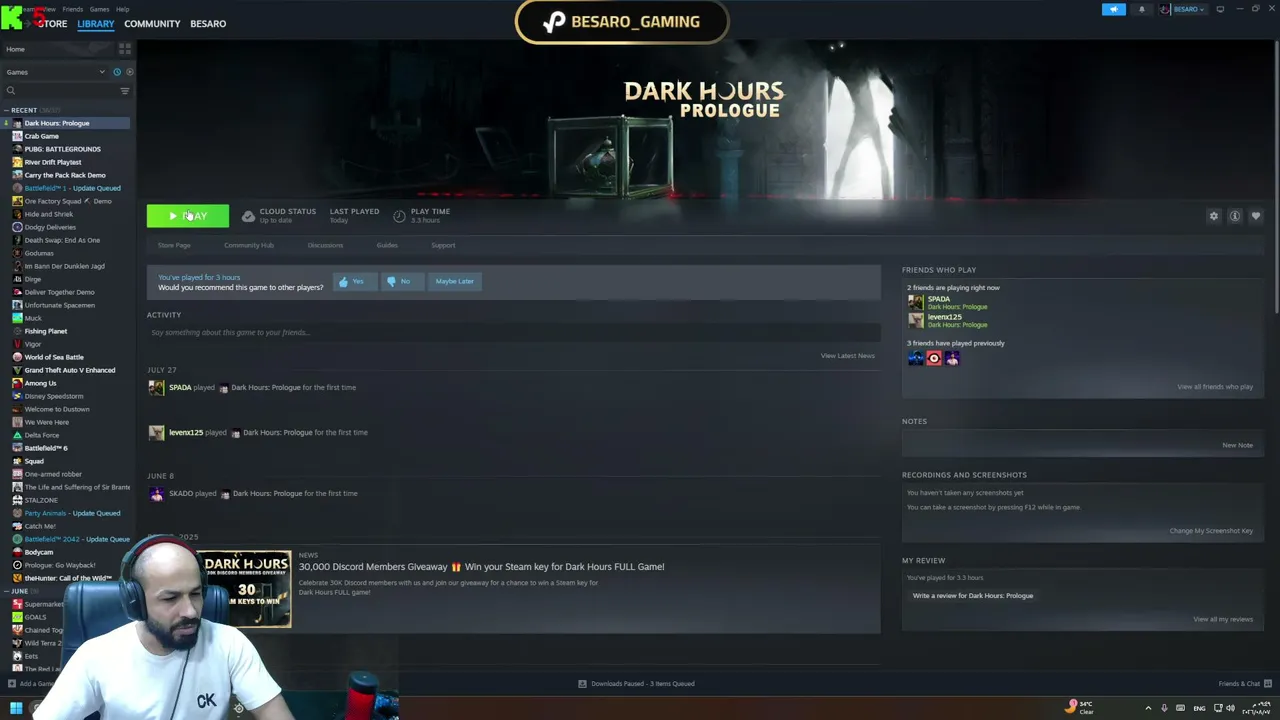This screenshot has height=720, width=1280.
Task: Collapse the JUNE games section
Action: 6,591
